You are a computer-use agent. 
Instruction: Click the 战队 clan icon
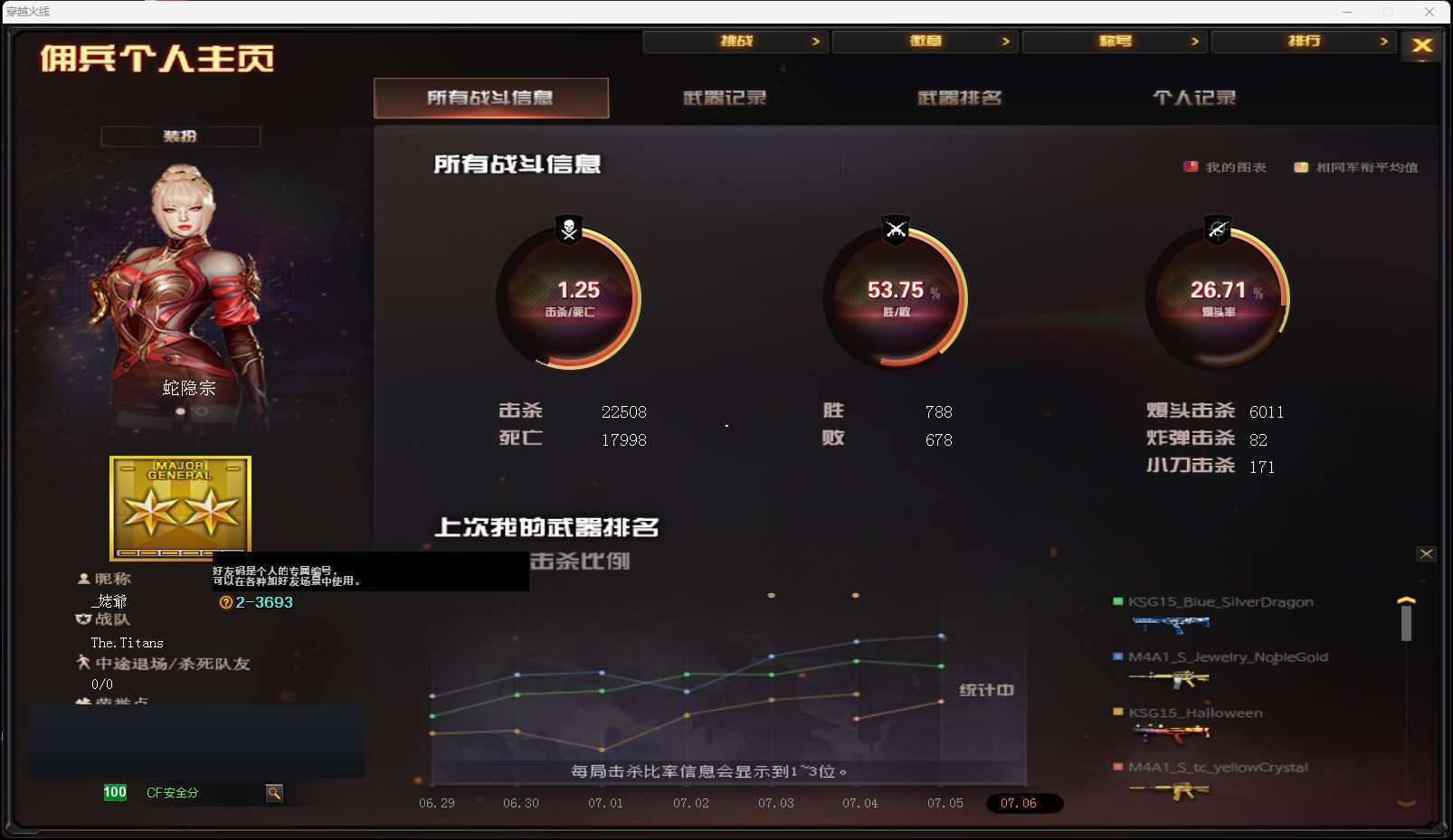point(83,619)
